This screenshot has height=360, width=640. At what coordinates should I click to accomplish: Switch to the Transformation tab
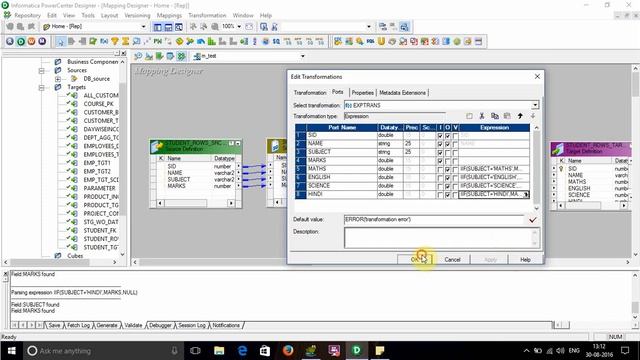pyautogui.click(x=310, y=93)
